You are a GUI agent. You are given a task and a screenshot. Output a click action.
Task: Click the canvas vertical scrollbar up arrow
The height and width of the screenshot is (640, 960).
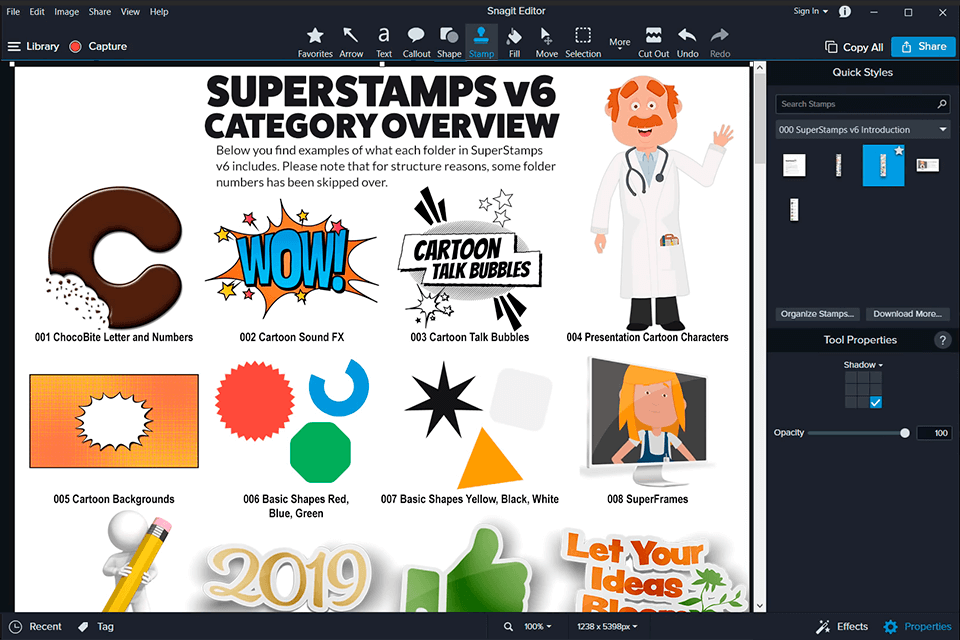tap(760, 67)
